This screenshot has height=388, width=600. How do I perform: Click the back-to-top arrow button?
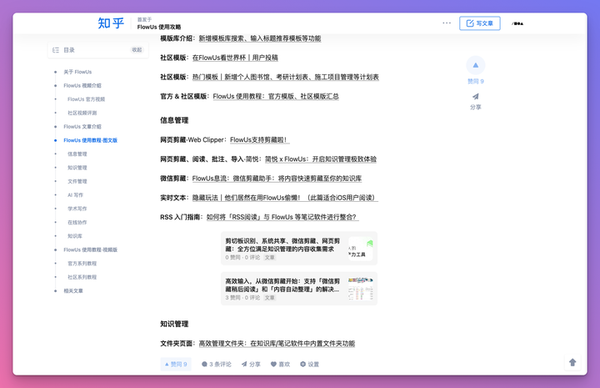[x=572, y=362]
